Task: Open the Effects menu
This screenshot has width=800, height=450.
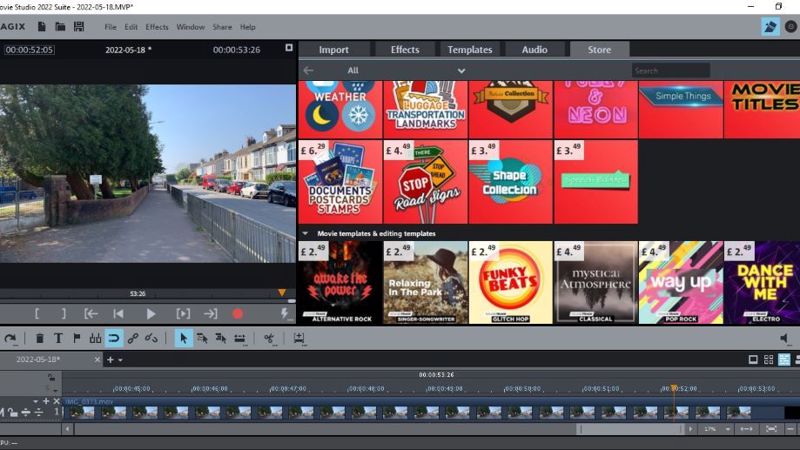Action: point(157,27)
